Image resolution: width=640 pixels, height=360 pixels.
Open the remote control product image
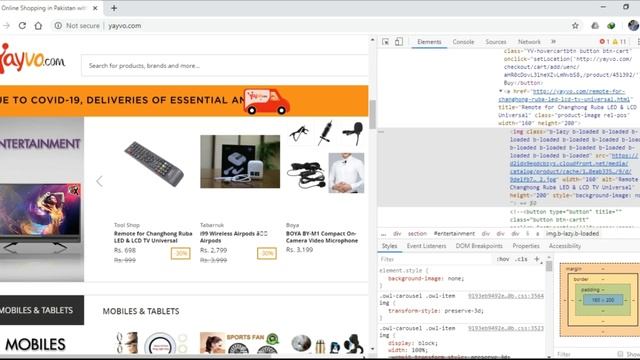tap(153, 164)
